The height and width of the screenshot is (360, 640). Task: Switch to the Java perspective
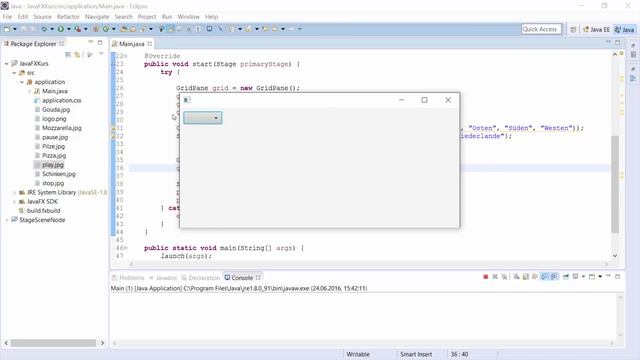tap(625, 29)
